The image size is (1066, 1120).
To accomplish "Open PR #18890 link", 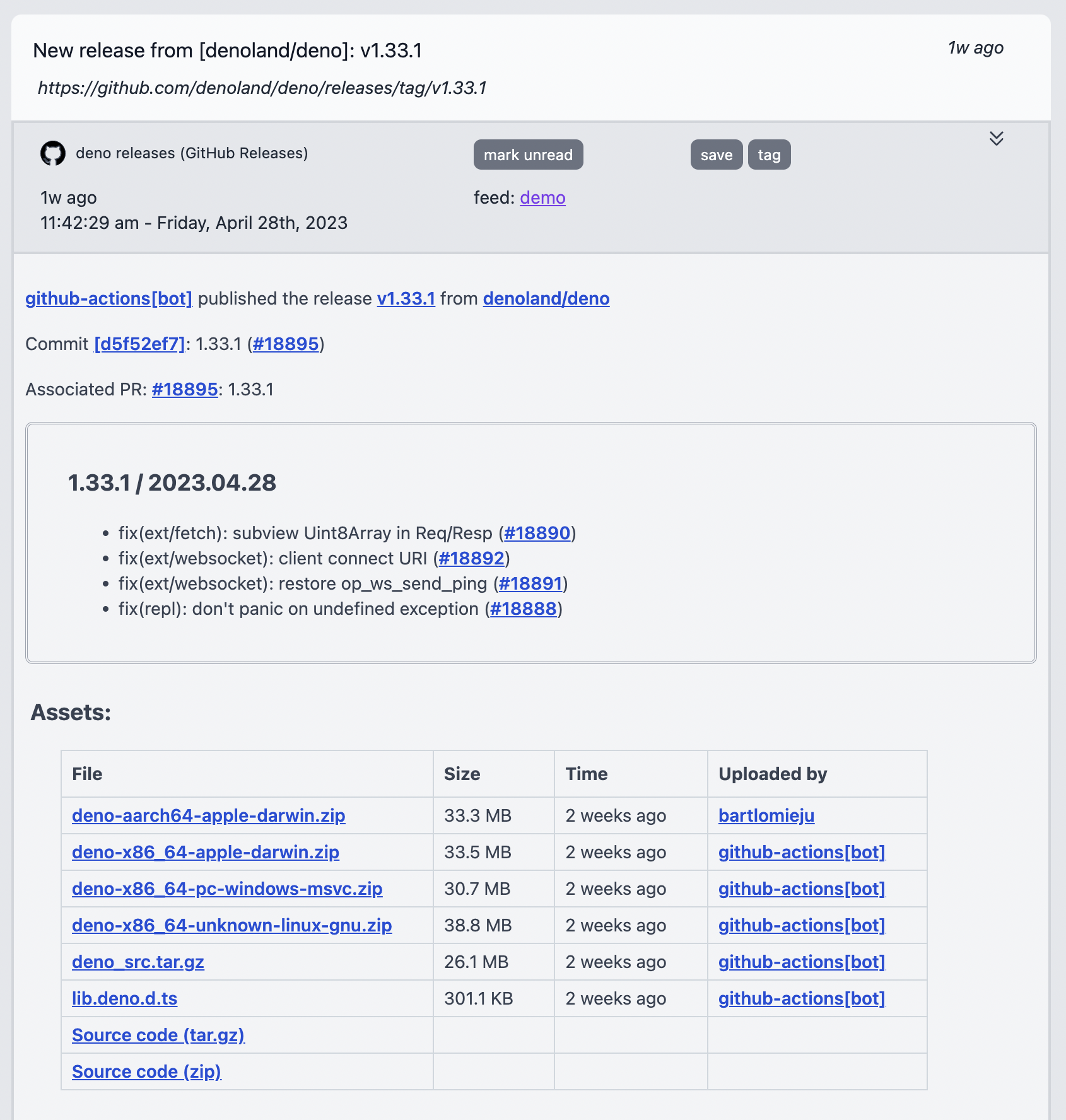I will 537,533.
